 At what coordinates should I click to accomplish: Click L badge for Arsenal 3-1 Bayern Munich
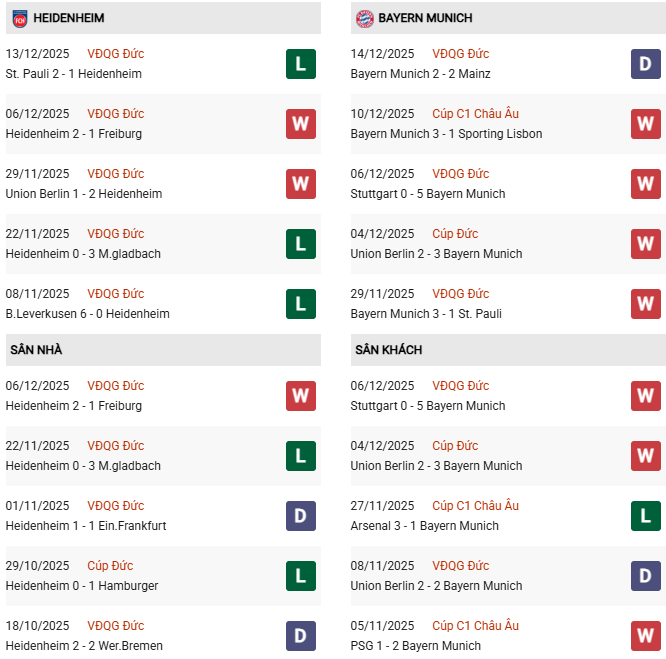645,516
